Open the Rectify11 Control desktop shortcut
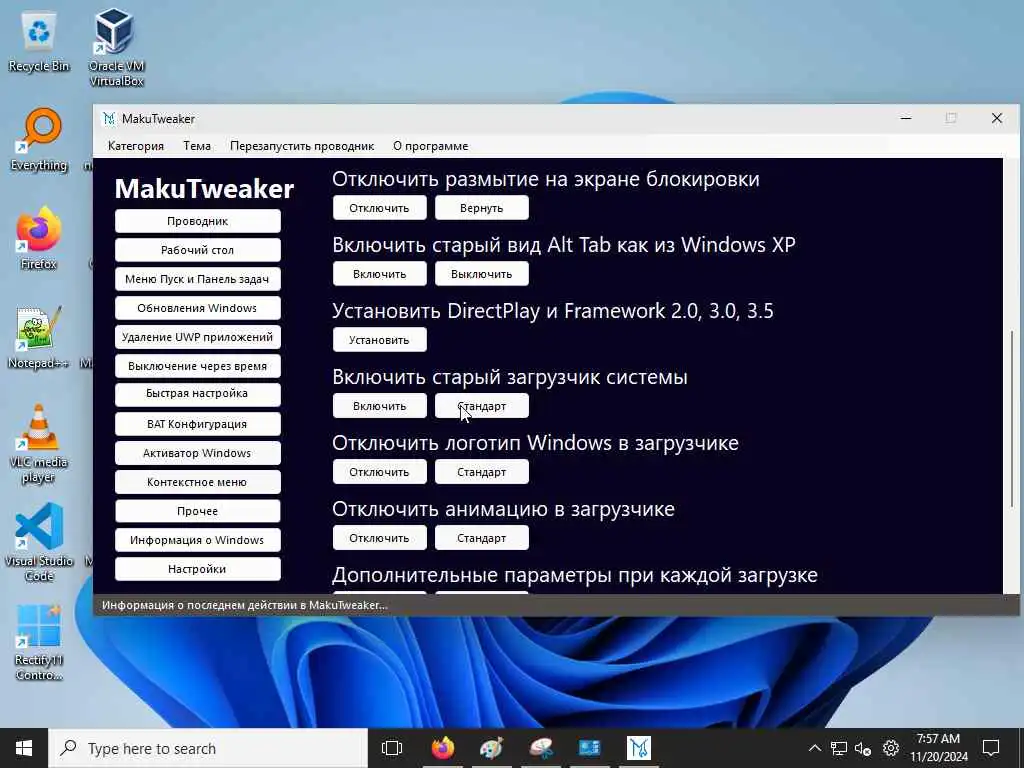The image size is (1024, 768). (39, 643)
